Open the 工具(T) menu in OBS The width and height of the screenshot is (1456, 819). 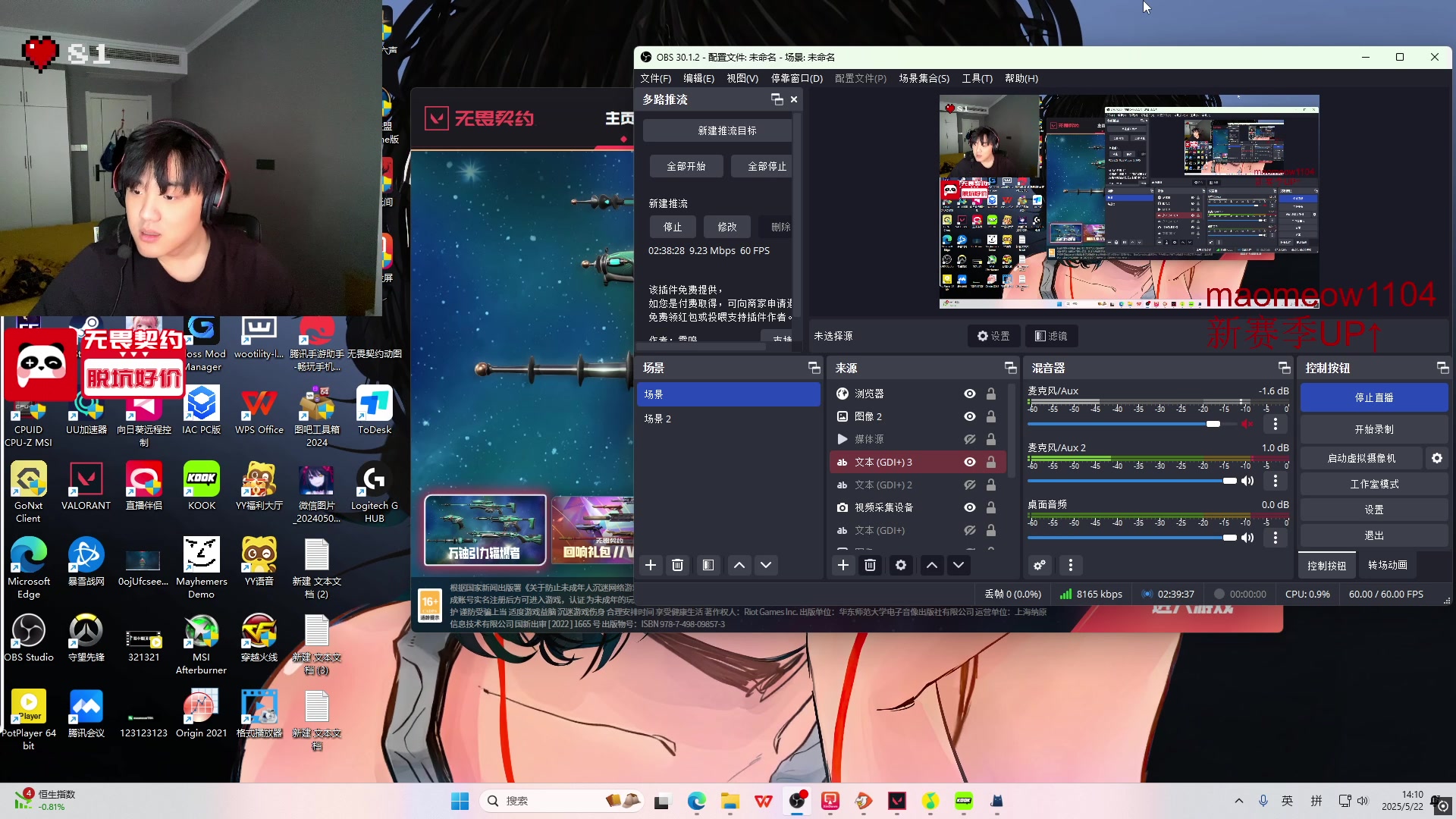coord(977,78)
